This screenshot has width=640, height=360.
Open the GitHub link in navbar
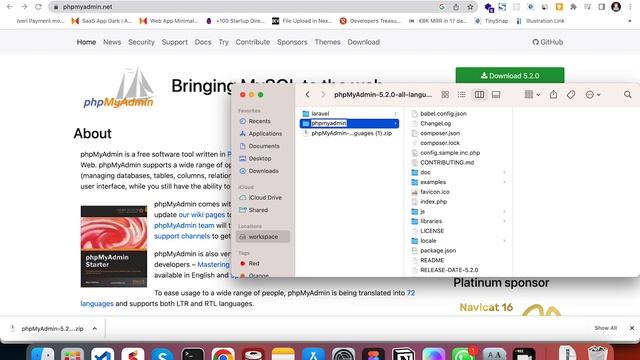tap(548, 42)
